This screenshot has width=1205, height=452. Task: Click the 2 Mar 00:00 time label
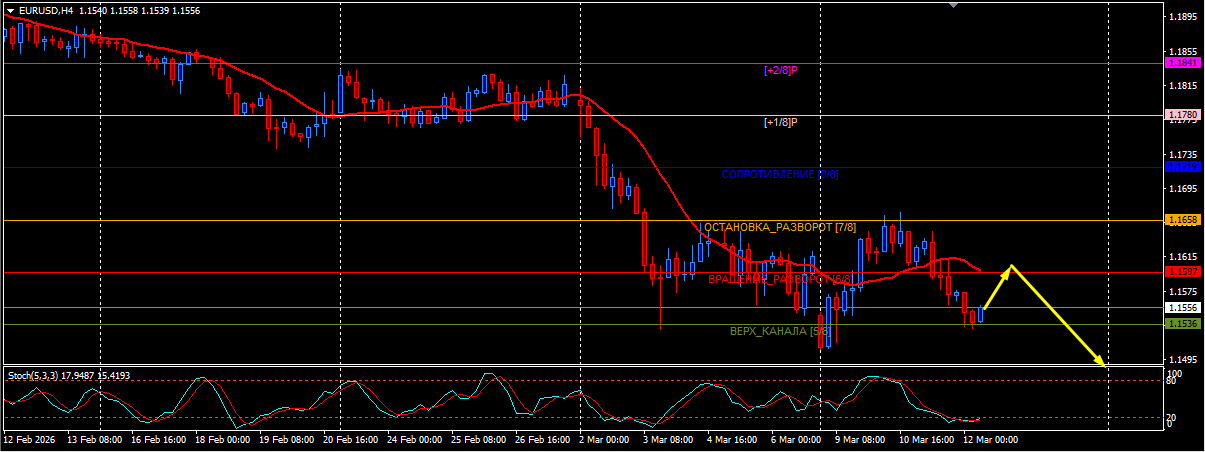click(604, 439)
